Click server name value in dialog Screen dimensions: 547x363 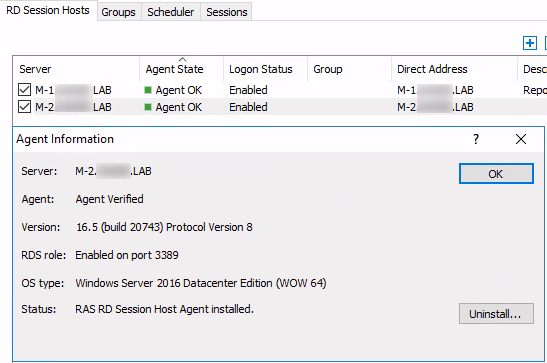click(x=113, y=171)
